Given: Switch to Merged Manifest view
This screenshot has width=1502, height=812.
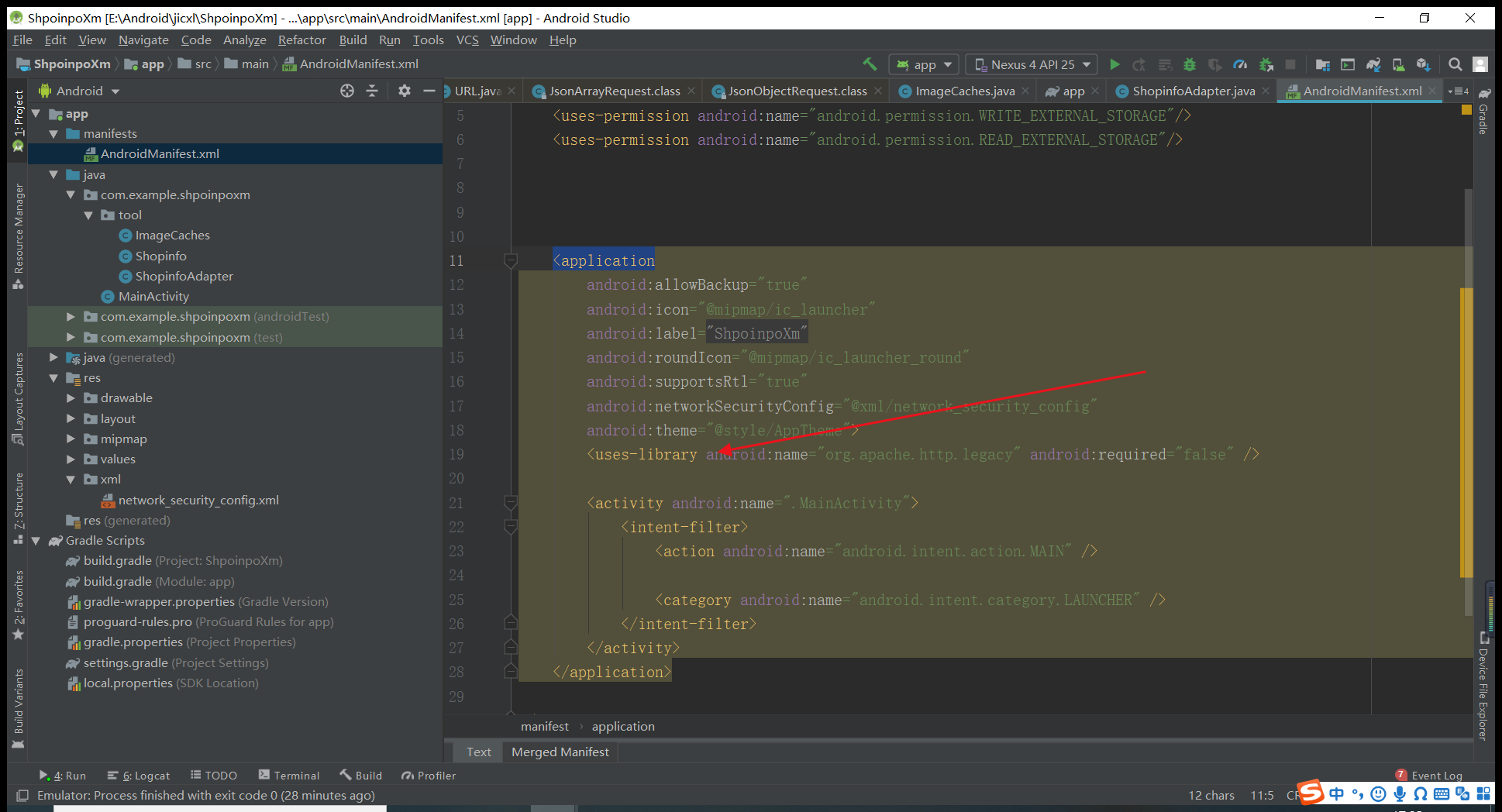Looking at the screenshot, I should pos(560,752).
